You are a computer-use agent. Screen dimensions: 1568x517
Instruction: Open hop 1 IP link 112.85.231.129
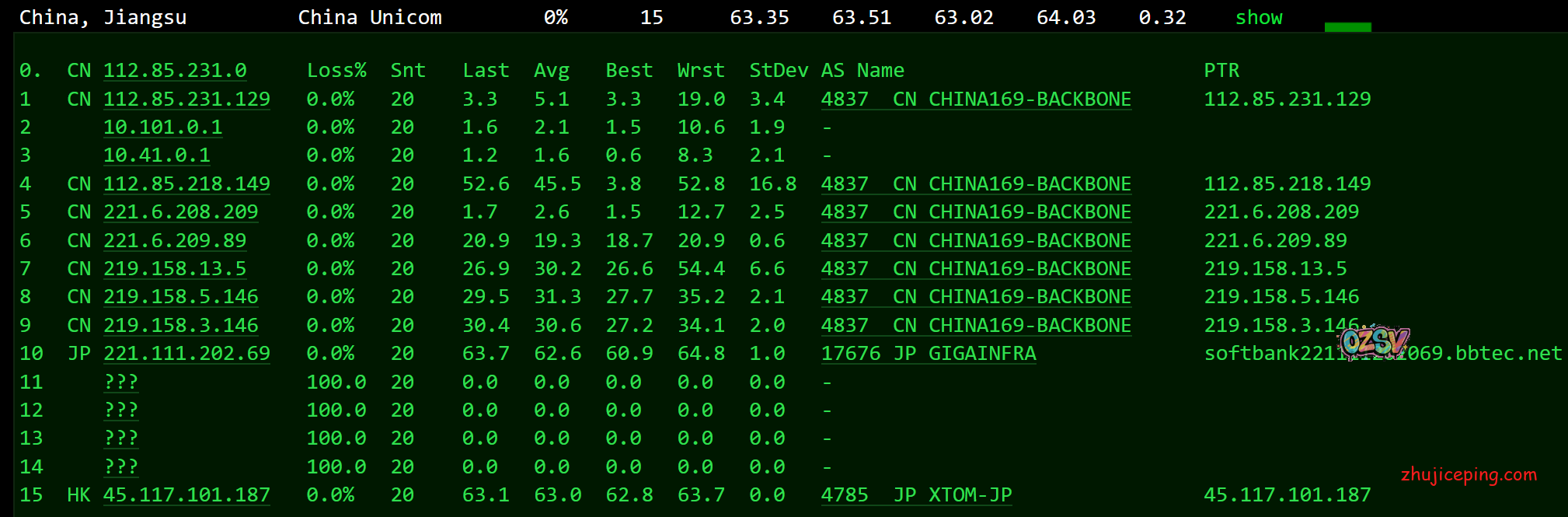coord(186,100)
